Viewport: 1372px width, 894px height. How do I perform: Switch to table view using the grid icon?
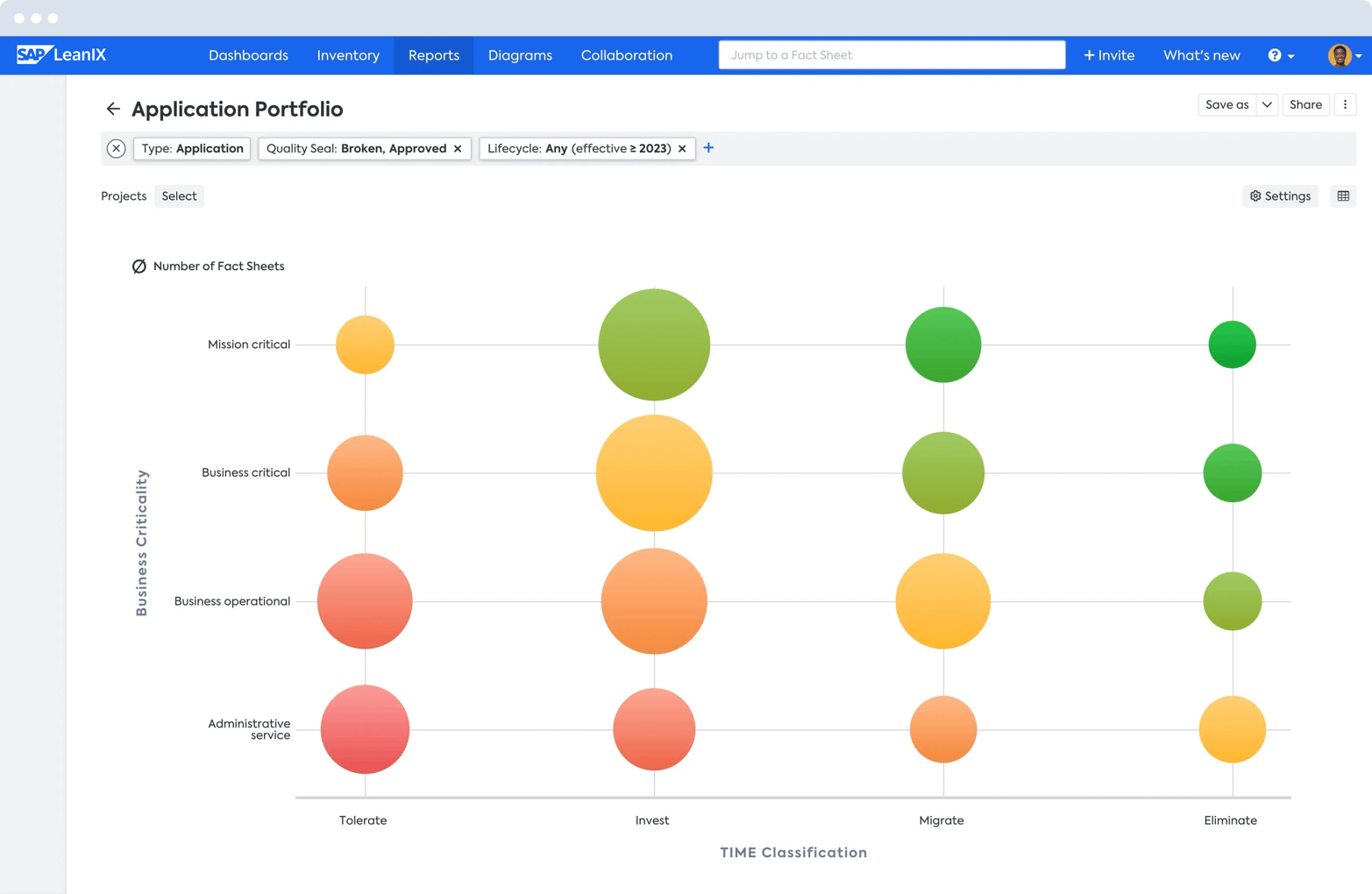[x=1342, y=196]
